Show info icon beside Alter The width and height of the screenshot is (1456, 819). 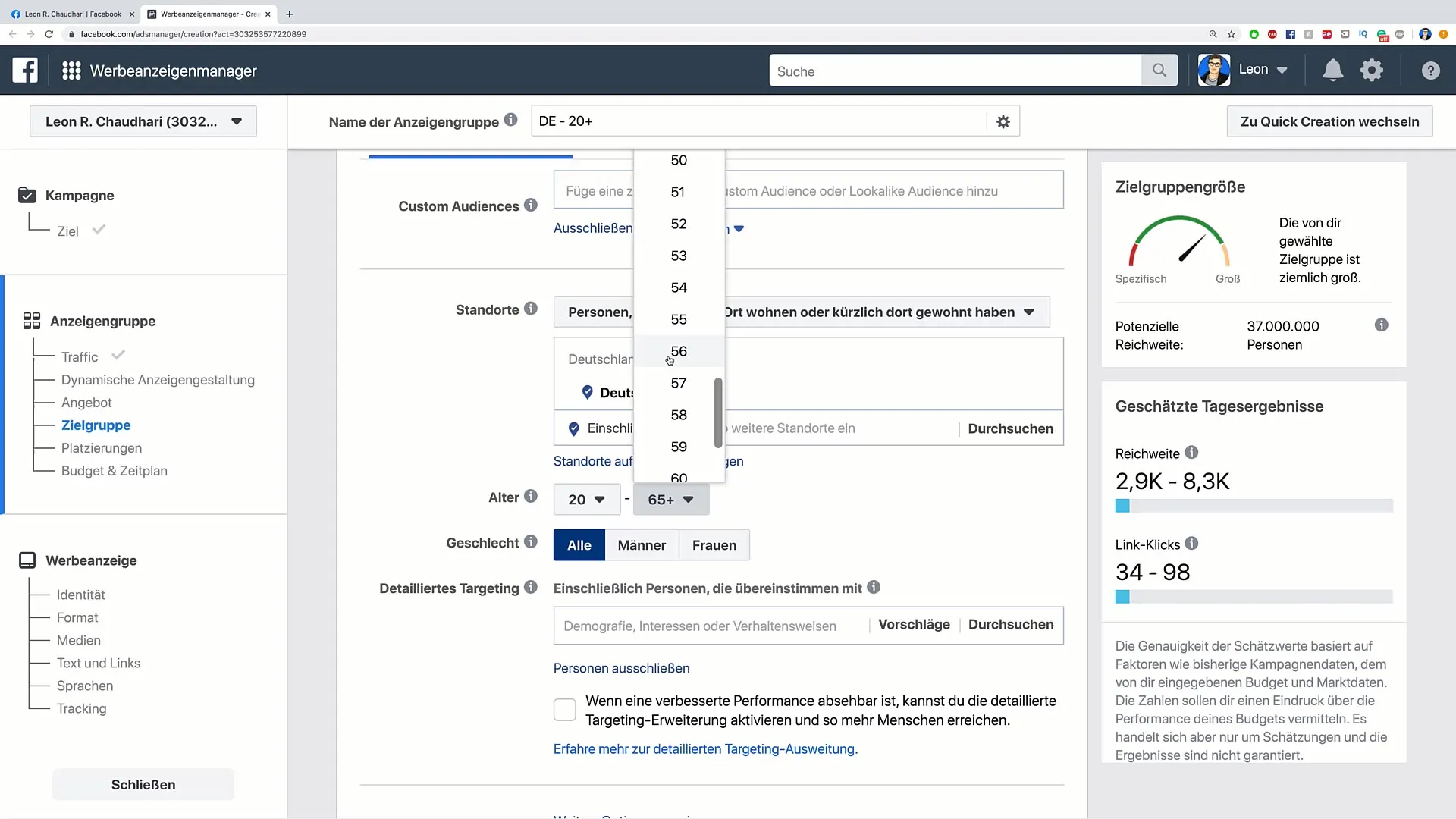tap(531, 497)
